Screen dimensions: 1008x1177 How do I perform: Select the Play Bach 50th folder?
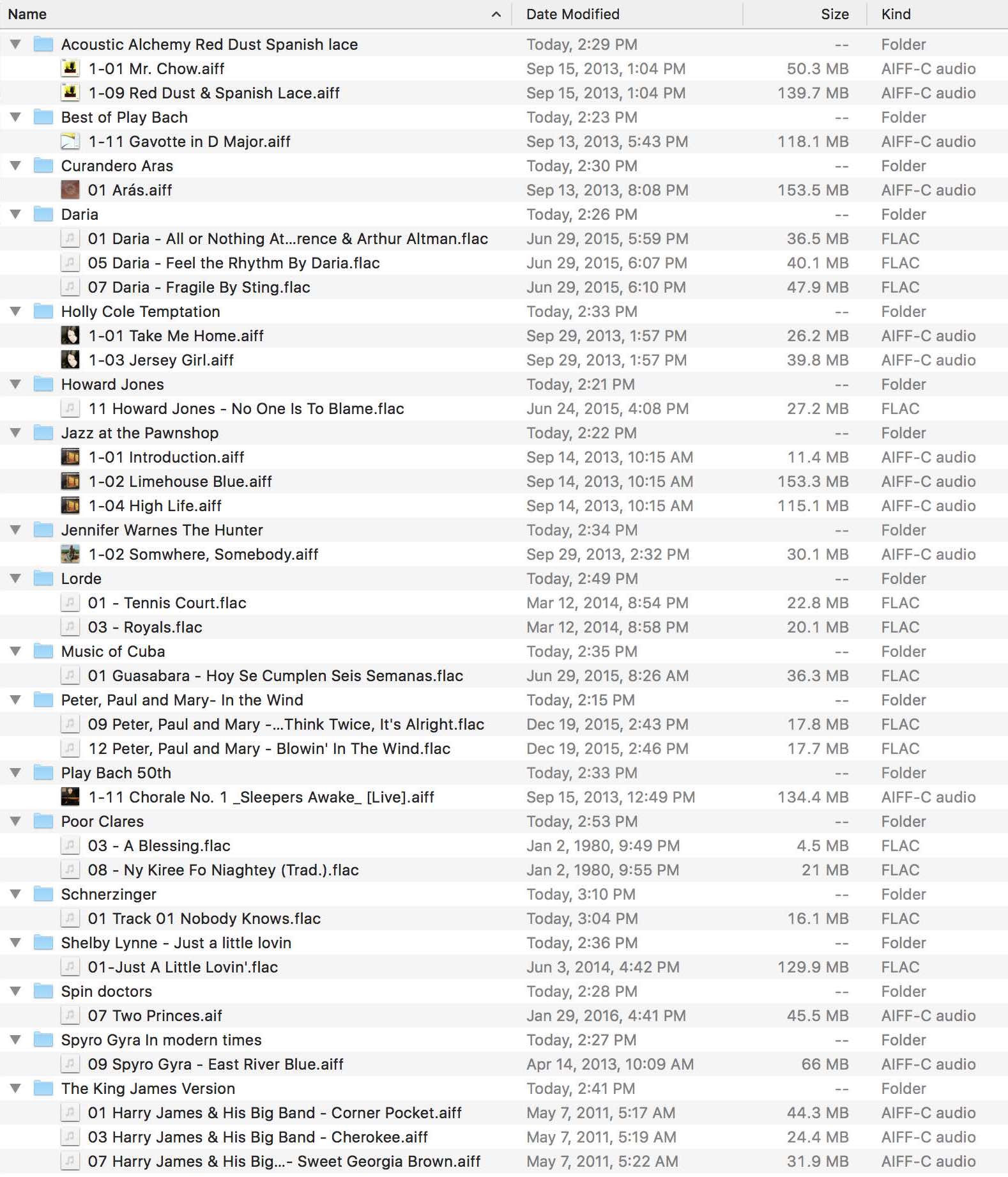pyautogui.click(x=504, y=773)
